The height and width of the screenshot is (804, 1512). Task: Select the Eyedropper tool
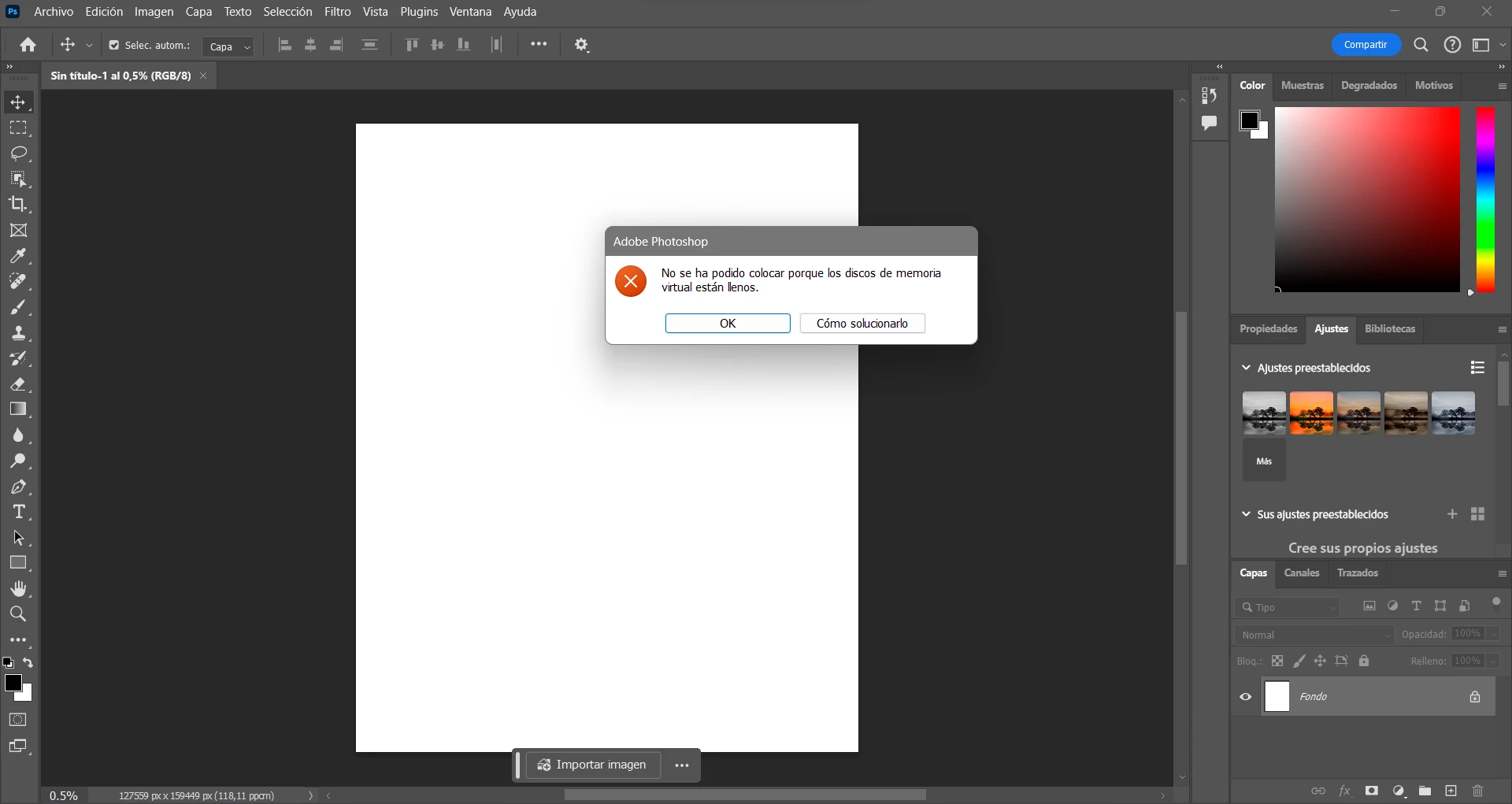coord(18,256)
